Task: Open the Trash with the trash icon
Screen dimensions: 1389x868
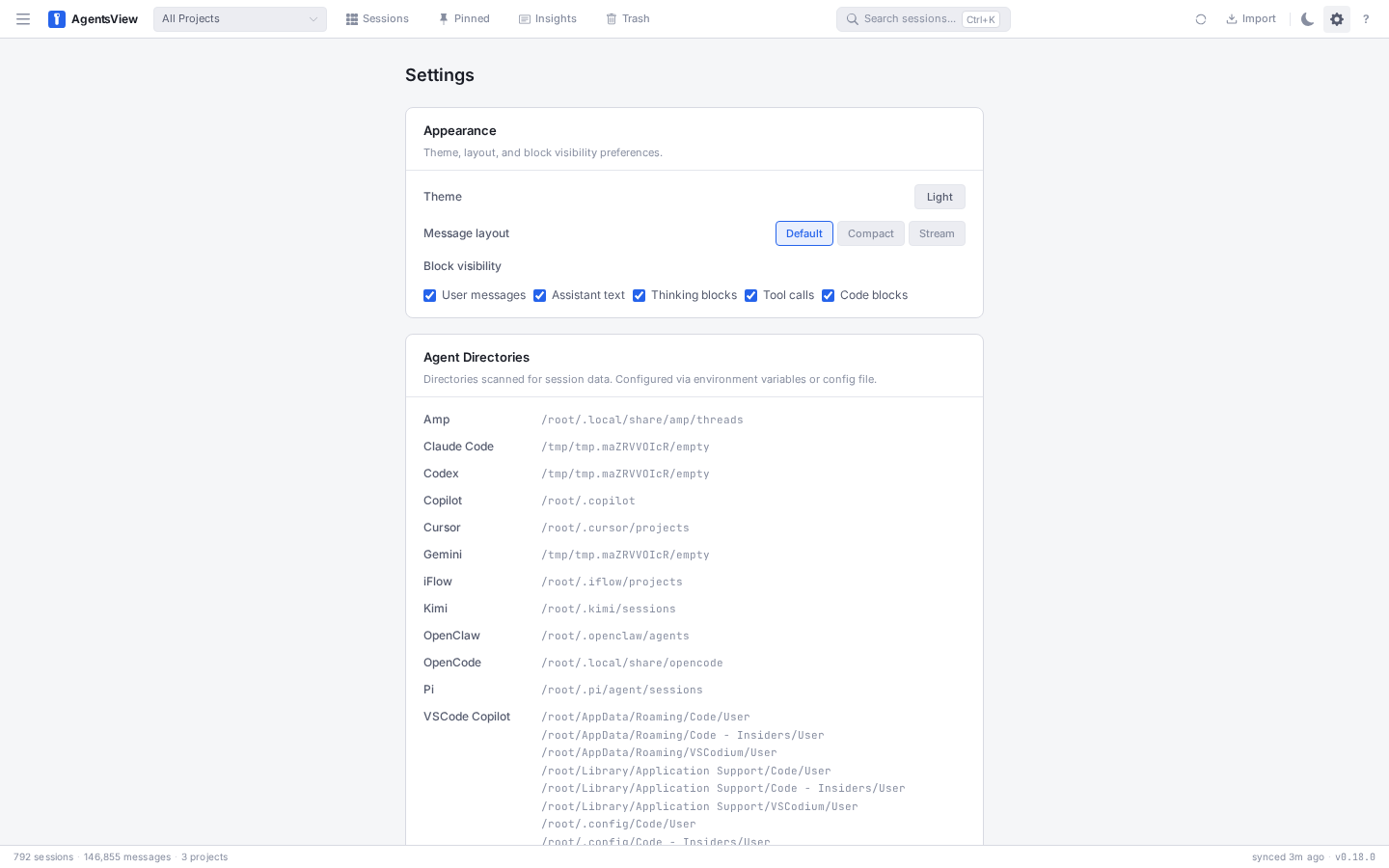Action: [612, 18]
